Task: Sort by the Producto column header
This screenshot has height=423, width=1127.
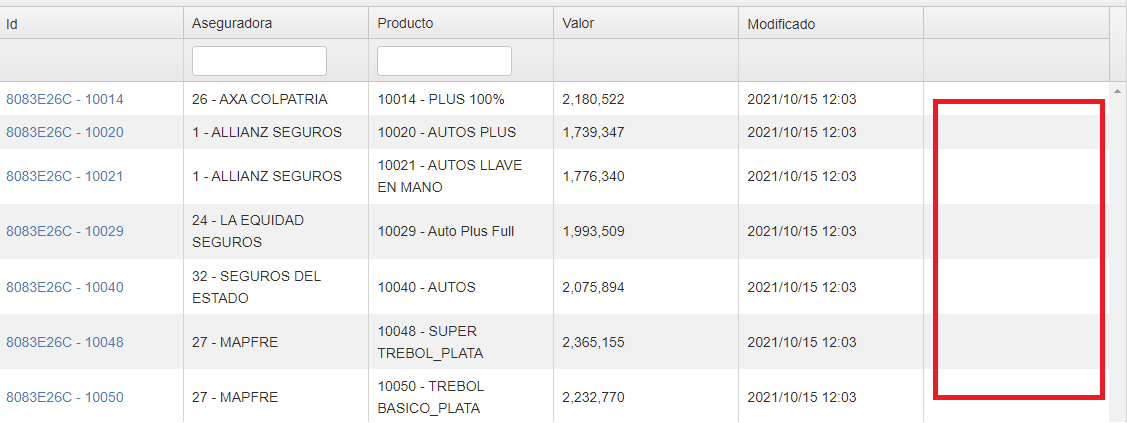Action: (x=461, y=24)
